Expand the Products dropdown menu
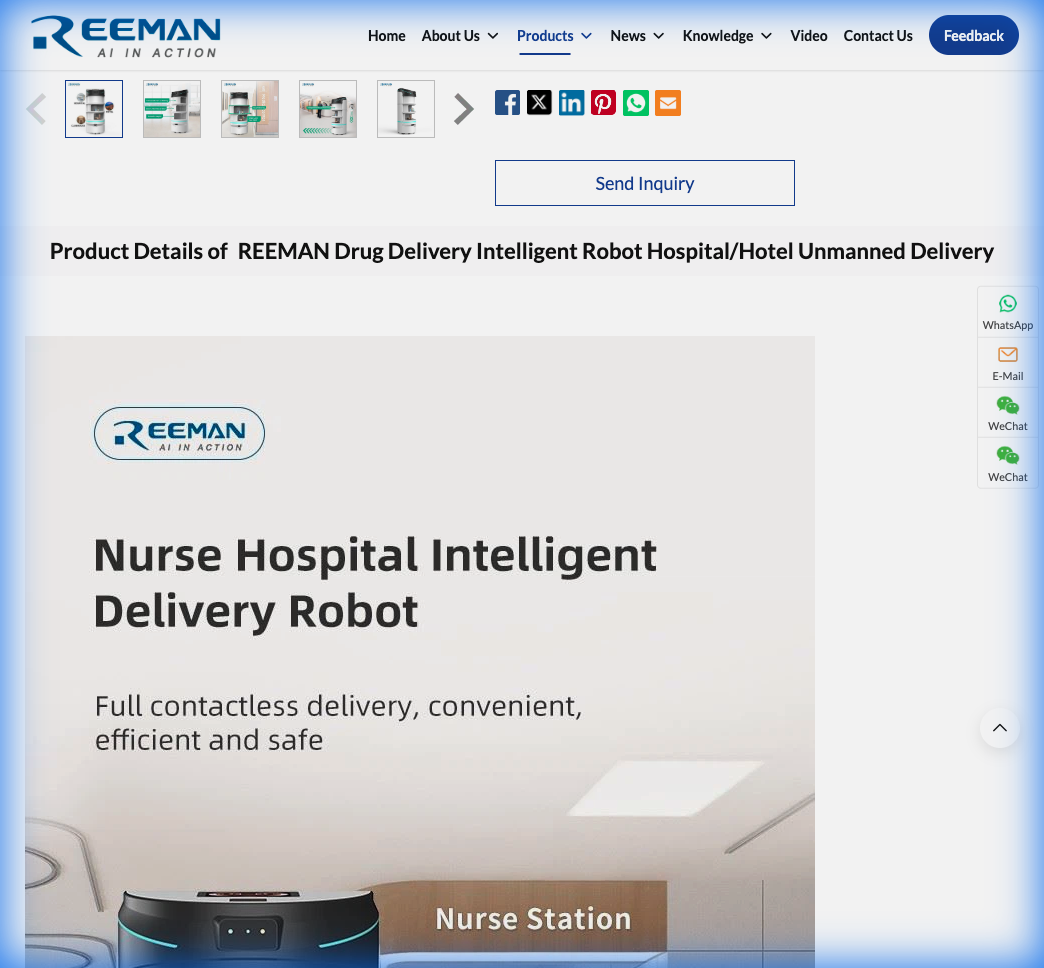 point(554,35)
